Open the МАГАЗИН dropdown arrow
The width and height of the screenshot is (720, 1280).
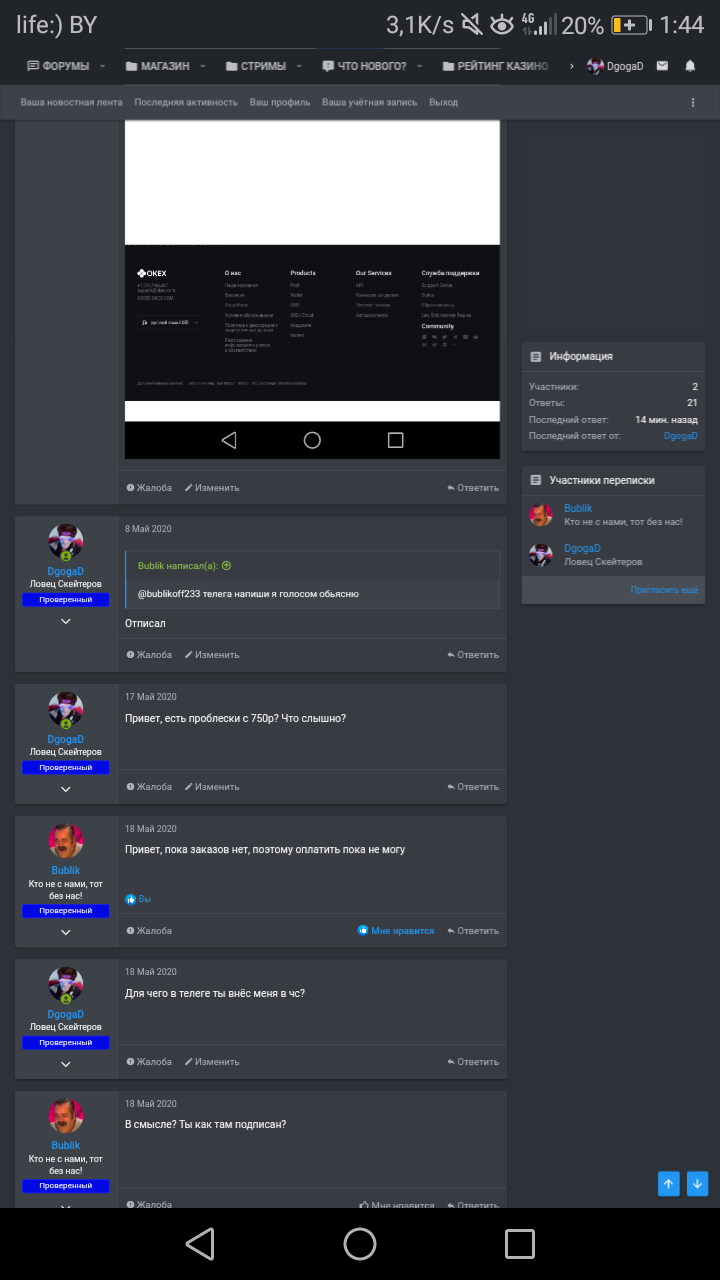[x=202, y=66]
